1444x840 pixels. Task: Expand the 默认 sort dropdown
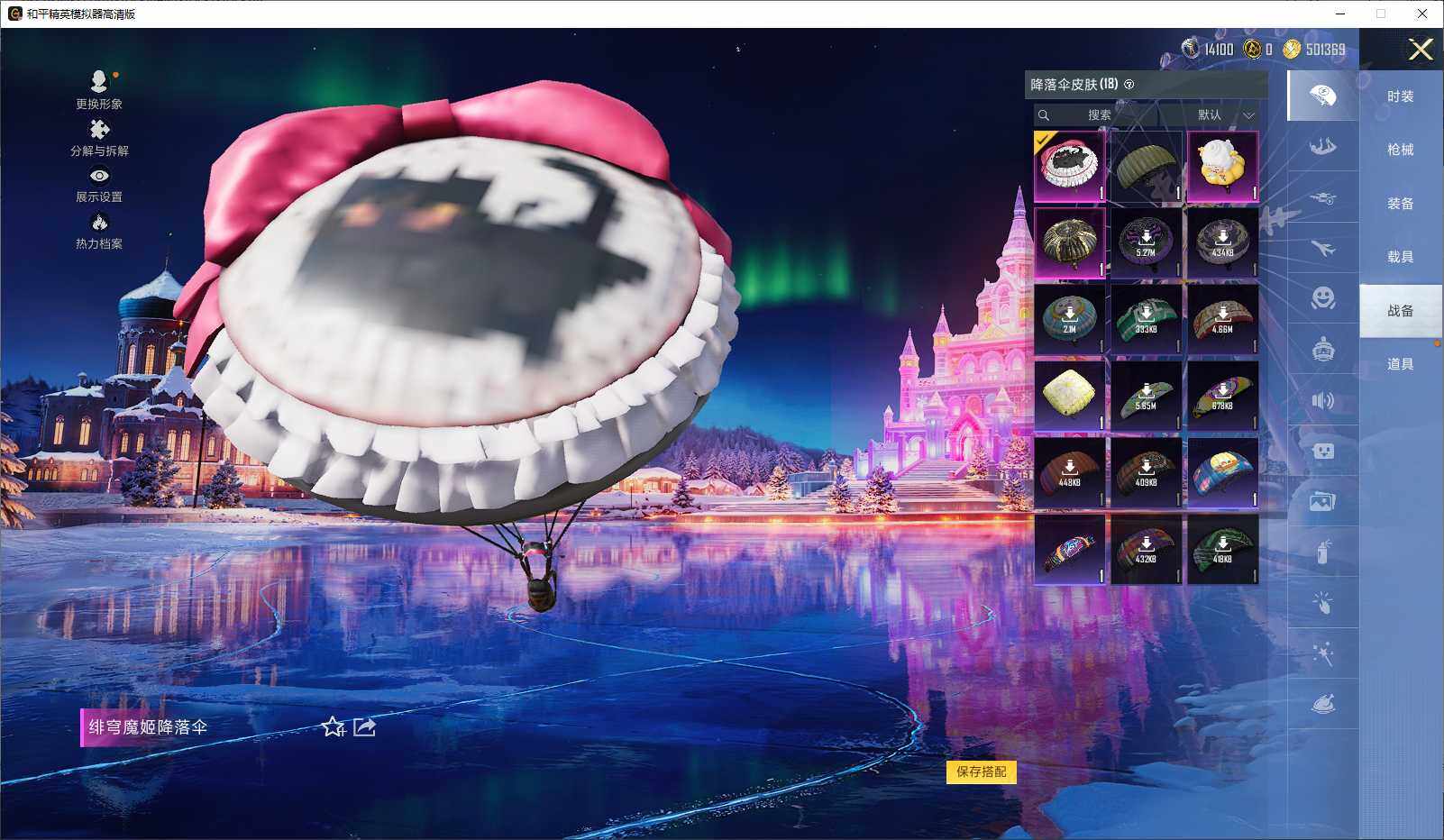point(1211,115)
